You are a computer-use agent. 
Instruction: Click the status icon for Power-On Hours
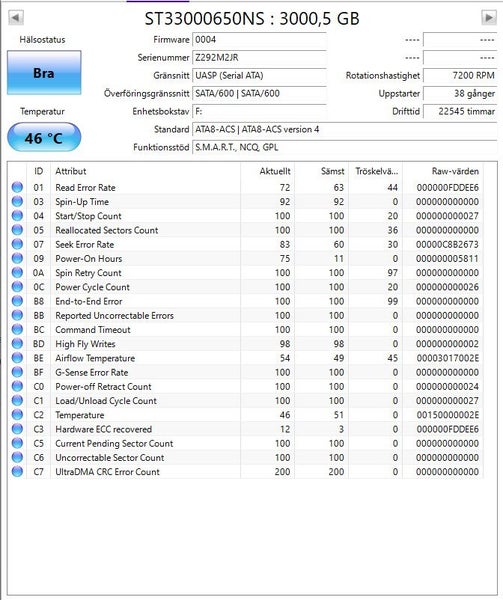click(x=17, y=258)
